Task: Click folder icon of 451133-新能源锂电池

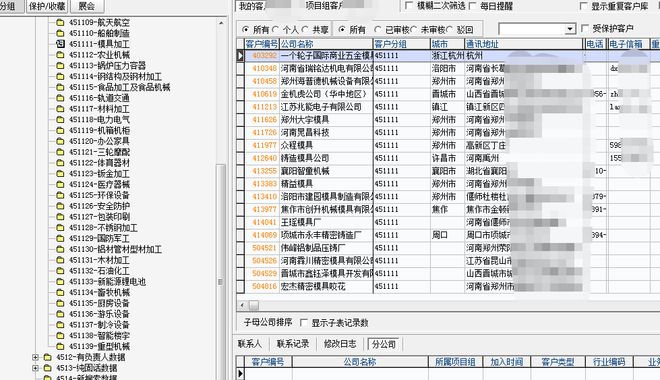Action: pos(60,282)
